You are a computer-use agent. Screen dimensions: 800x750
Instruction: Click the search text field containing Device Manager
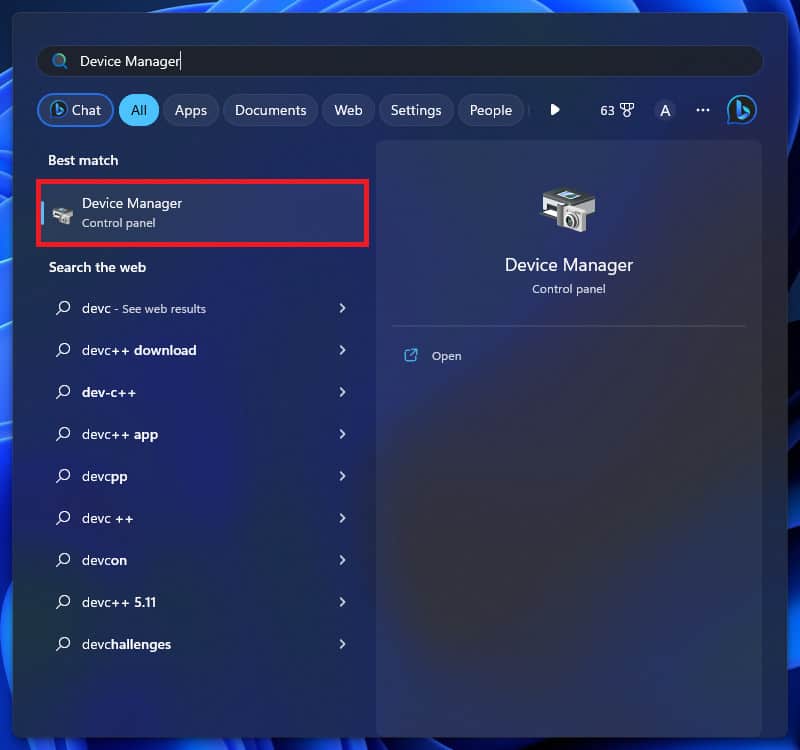[399, 61]
